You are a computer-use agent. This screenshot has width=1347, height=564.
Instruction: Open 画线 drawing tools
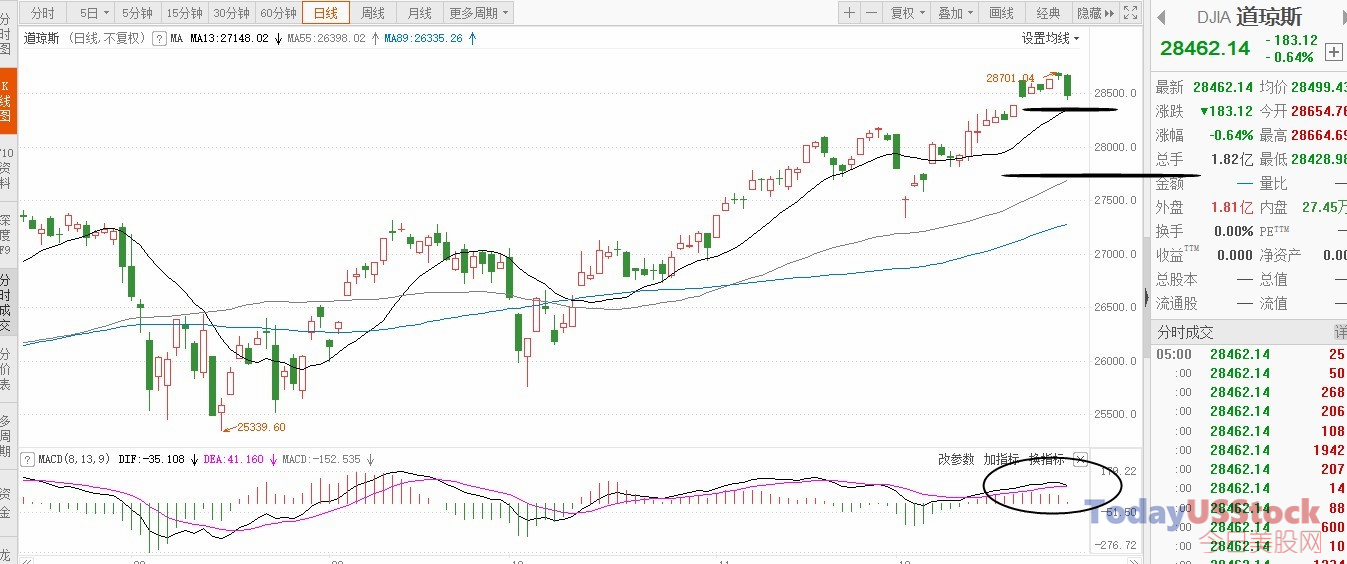click(x=1002, y=13)
